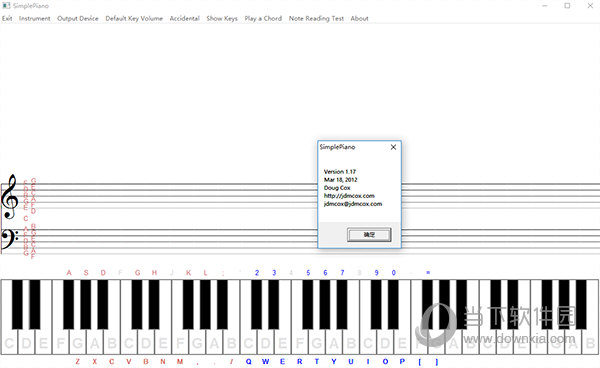Open the Default Key Volume menu
The width and height of the screenshot is (600, 368).
[134, 18]
